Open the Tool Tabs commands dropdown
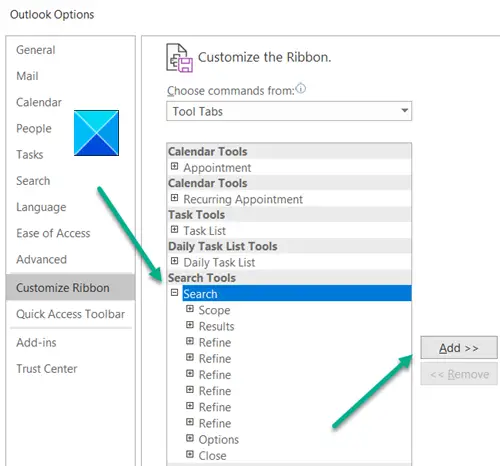Viewport: 500px width, 466px height. point(289,111)
